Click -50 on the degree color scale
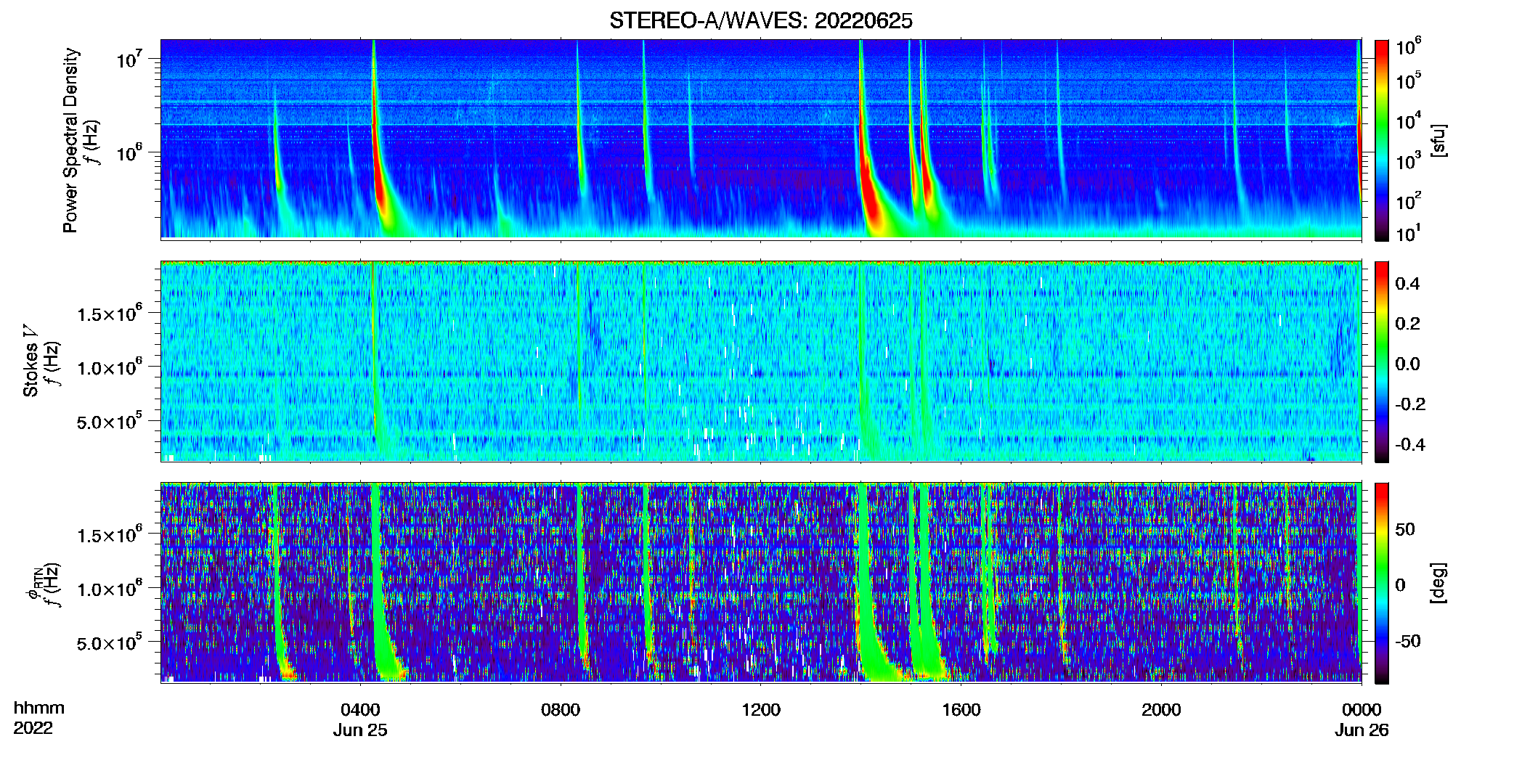Viewport: 1522px width, 784px height. [x=1407, y=642]
